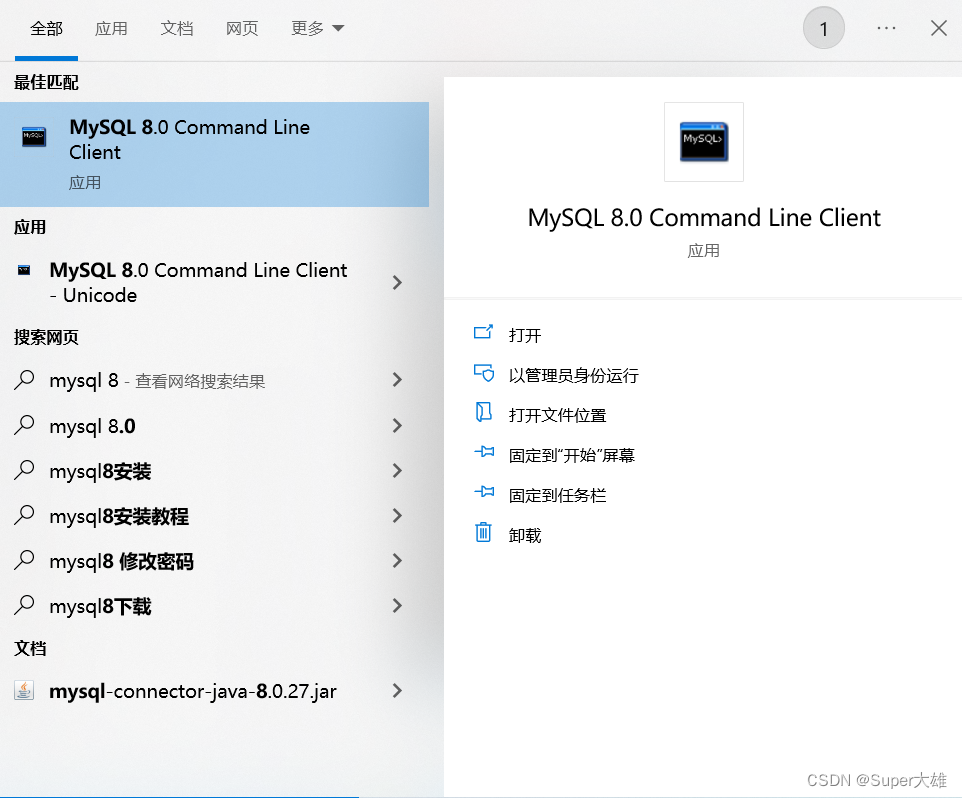The image size is (962, 798).
Task: Switch to the 全部 tab
Action: [46, 28]
